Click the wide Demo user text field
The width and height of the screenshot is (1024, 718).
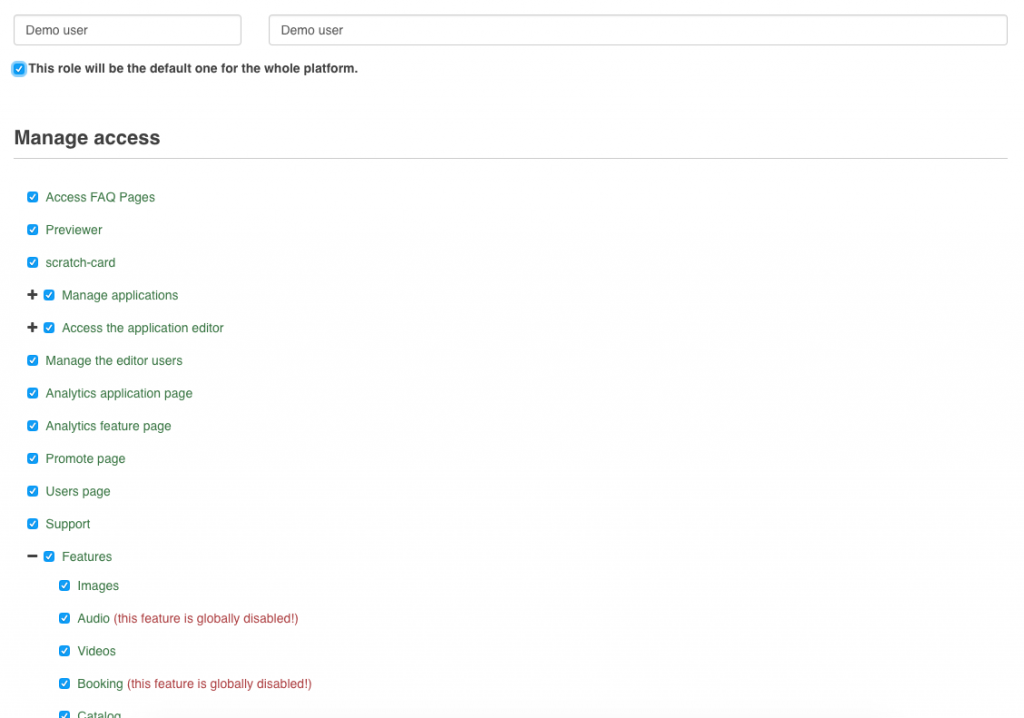tap(637, 30)
